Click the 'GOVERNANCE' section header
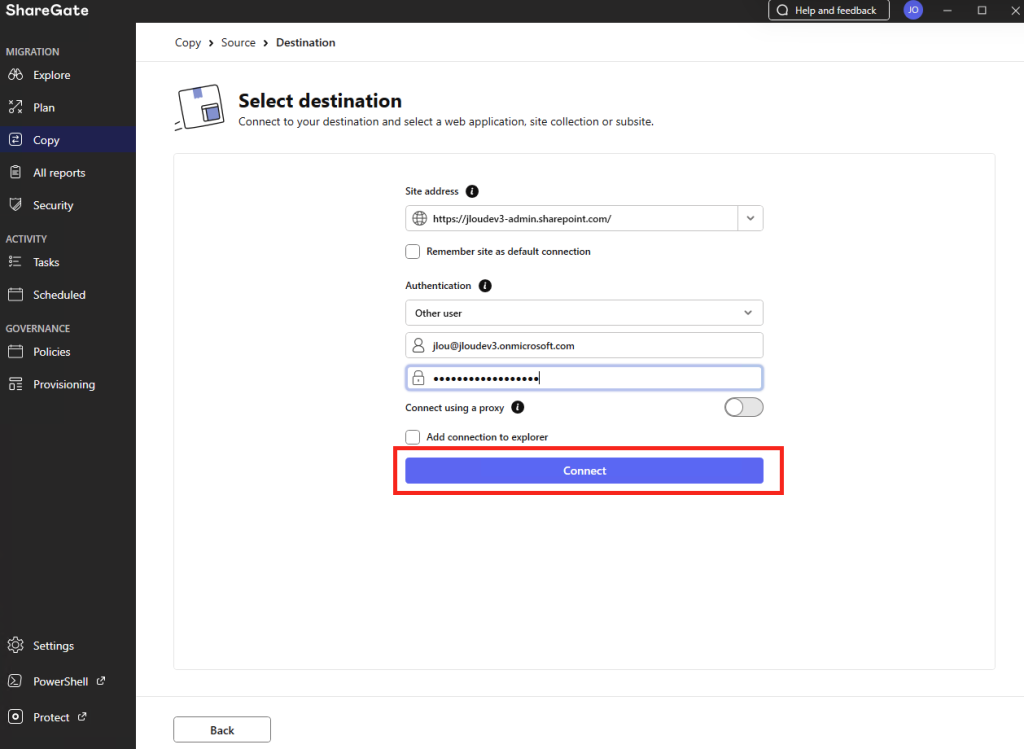Viewport: 1024px width, 749px height. coord(38,328)
